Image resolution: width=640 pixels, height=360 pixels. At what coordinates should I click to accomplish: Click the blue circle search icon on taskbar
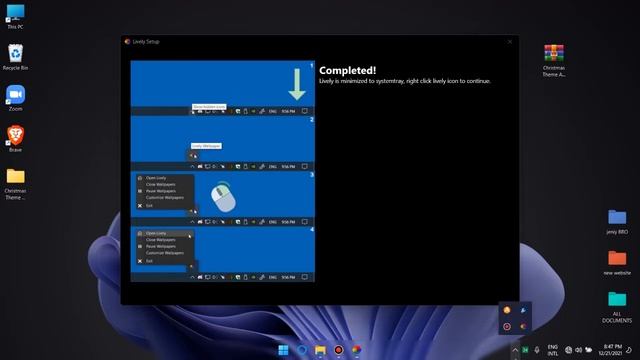click(x=302, y=350)
